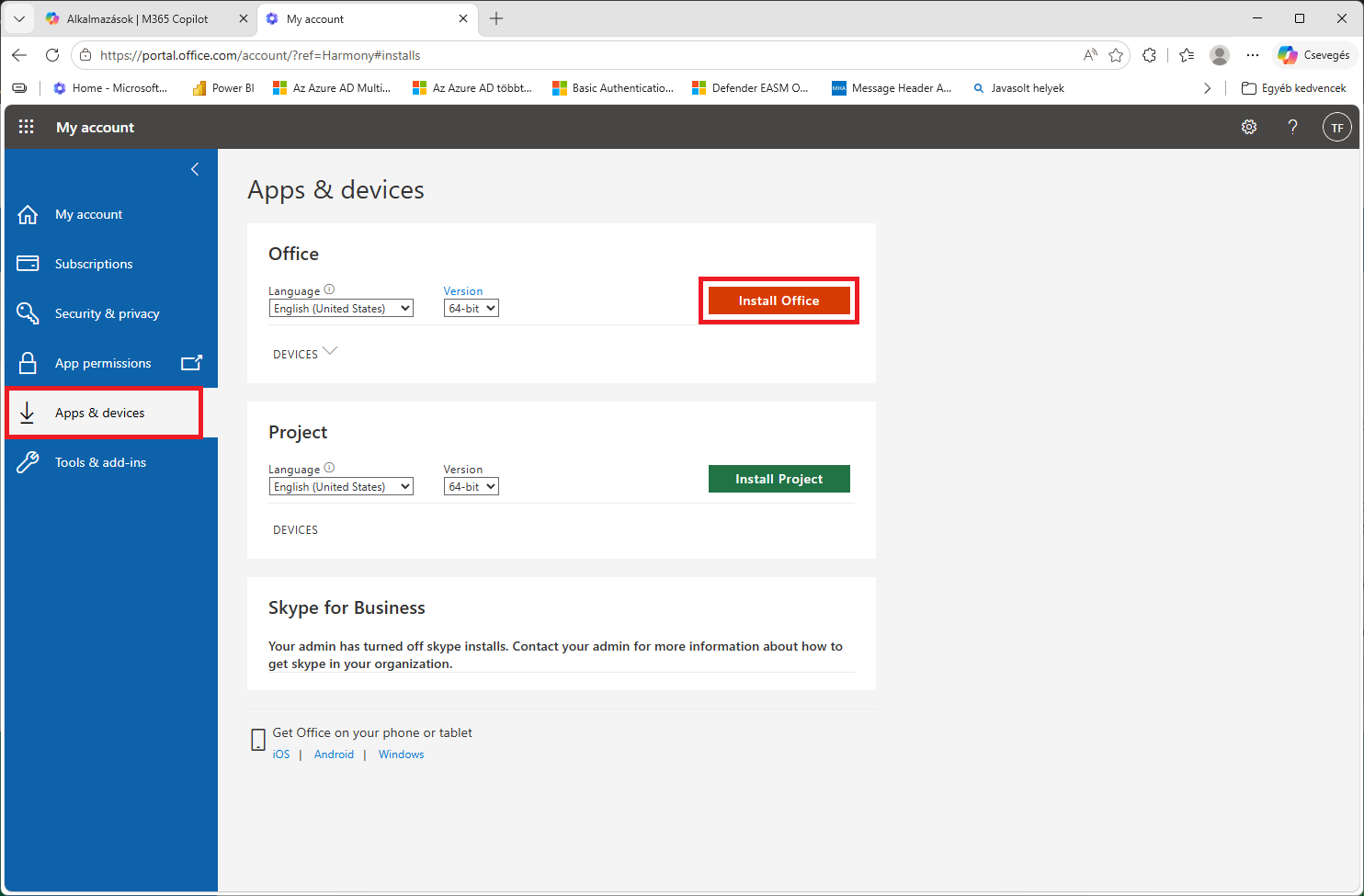Open the iOS download link
The image size is (1364, 896).
click(x=281, y=754)
